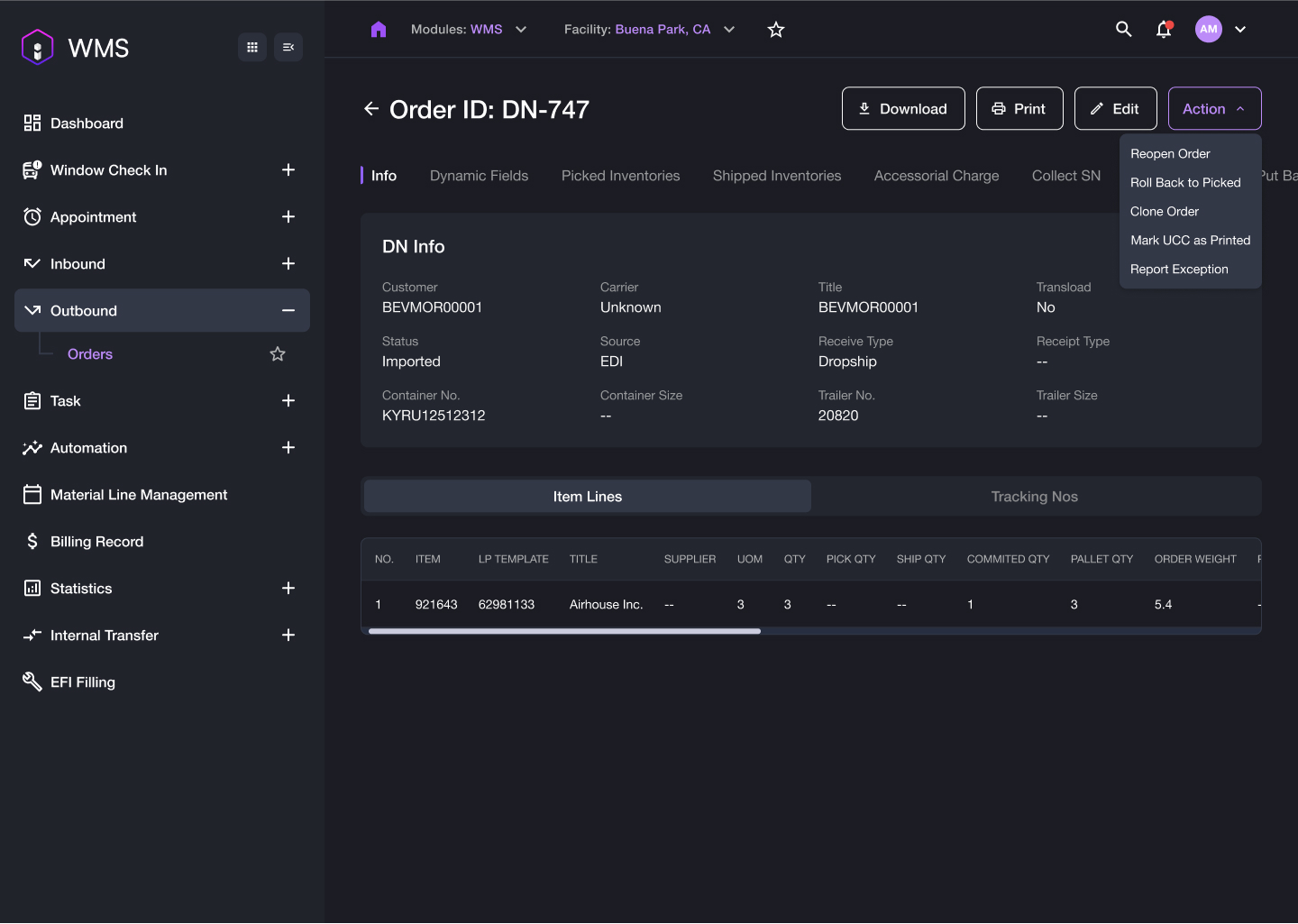Open the apps grid icon
This screenshot has width=1298, height=924.
tap(252, 47)
